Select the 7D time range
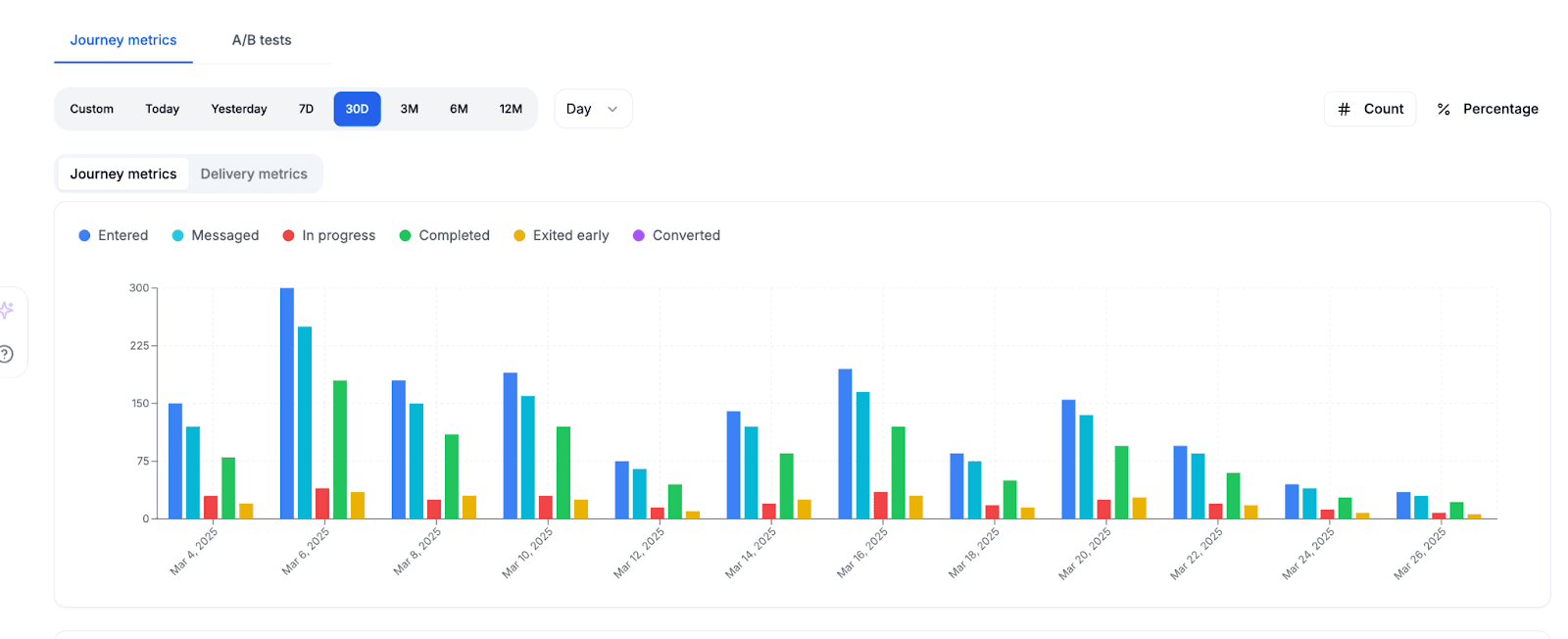 point(306,109)
